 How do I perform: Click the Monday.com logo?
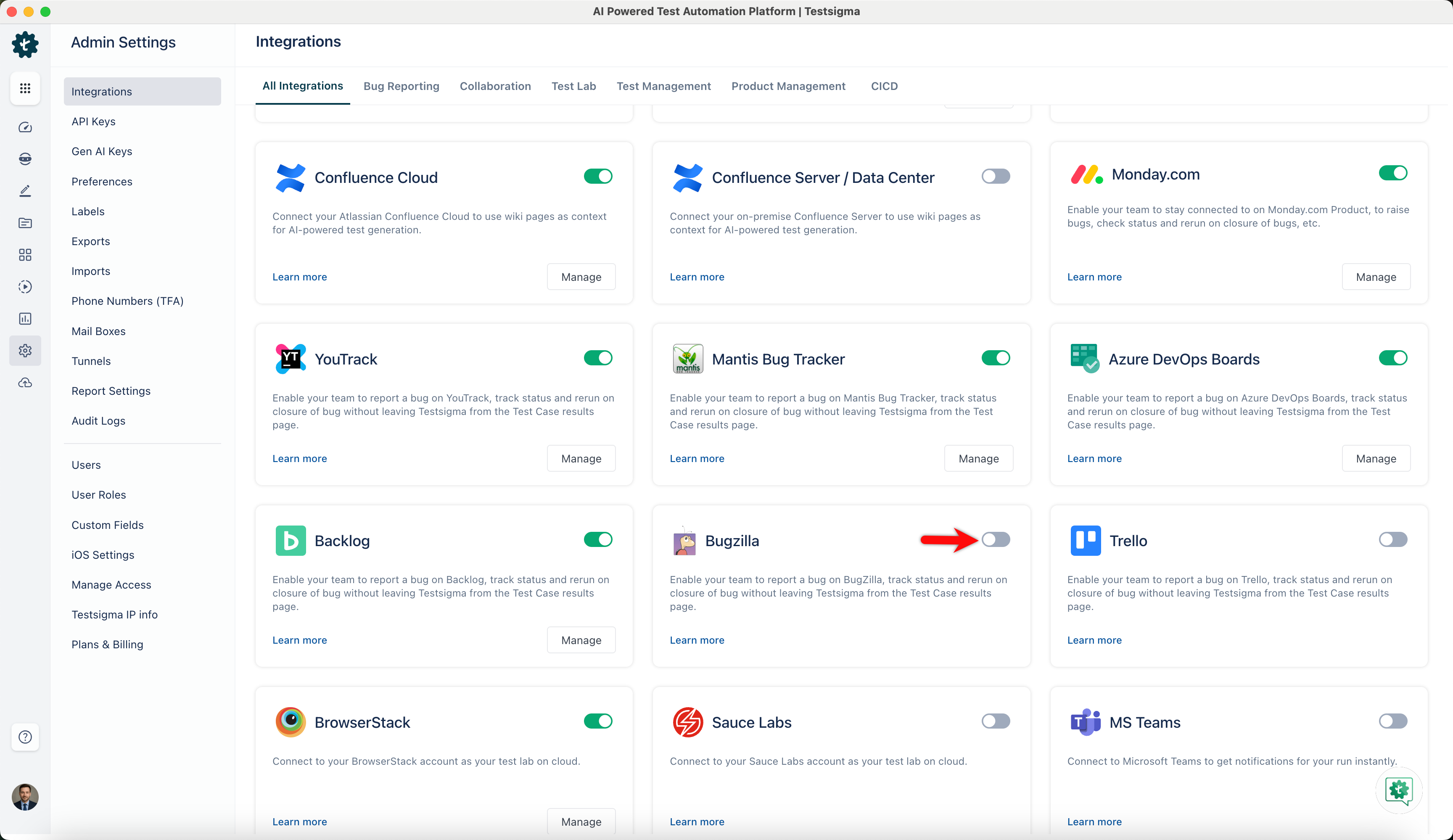(x=1086, y=174)
